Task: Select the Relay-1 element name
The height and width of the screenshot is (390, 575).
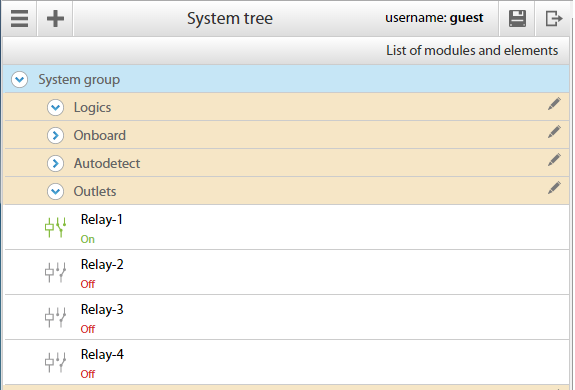Action: coord(102,219)
